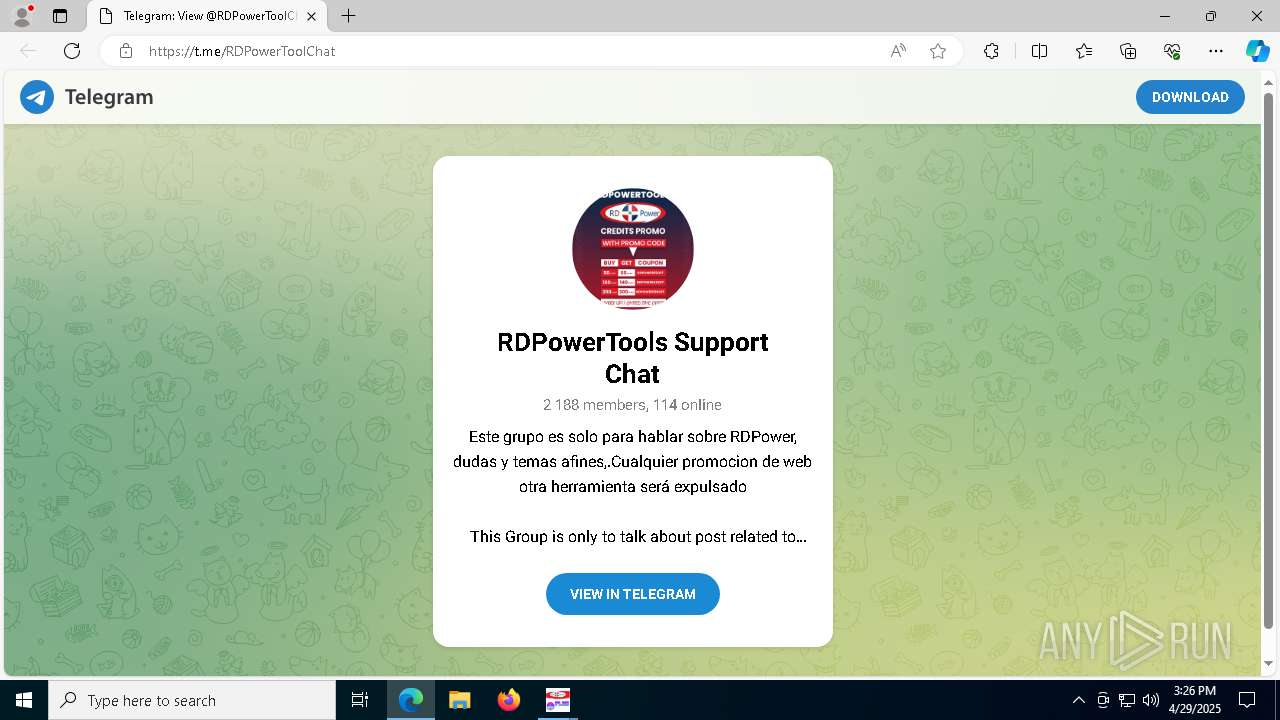Open Settings and more ellipsis menu
The height and width of the screenshot is (720, 1280).
click(1216, 51)
